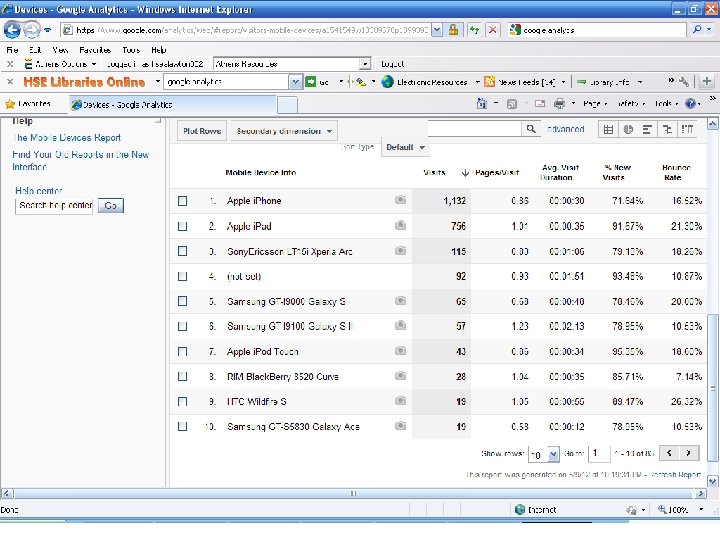Switch to Data table view icon
Image resolution: width=720 pixels, height=540 pixels.
coord(608,130)
